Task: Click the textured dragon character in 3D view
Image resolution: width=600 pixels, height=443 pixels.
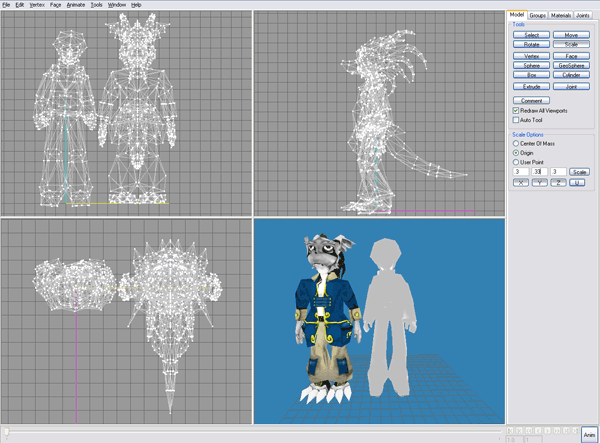Action: point(327,319)
